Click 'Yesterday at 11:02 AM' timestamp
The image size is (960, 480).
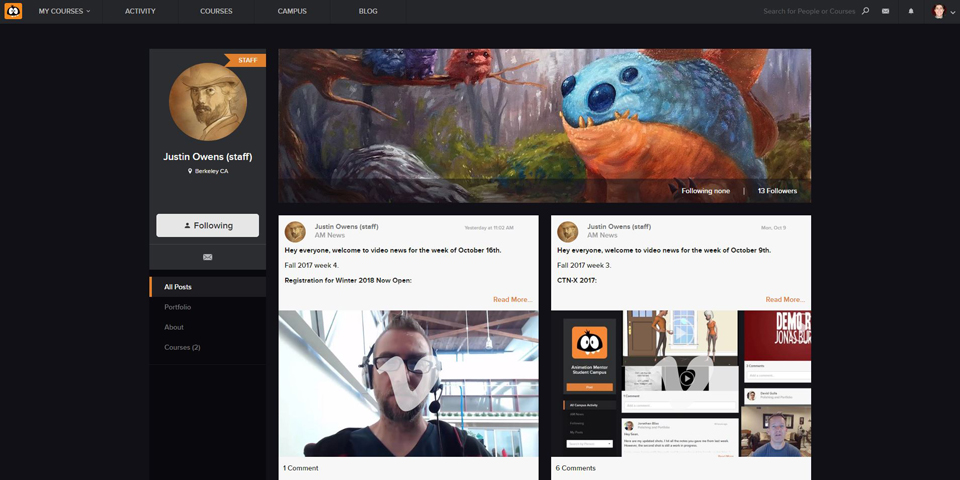tap(489, 228)
